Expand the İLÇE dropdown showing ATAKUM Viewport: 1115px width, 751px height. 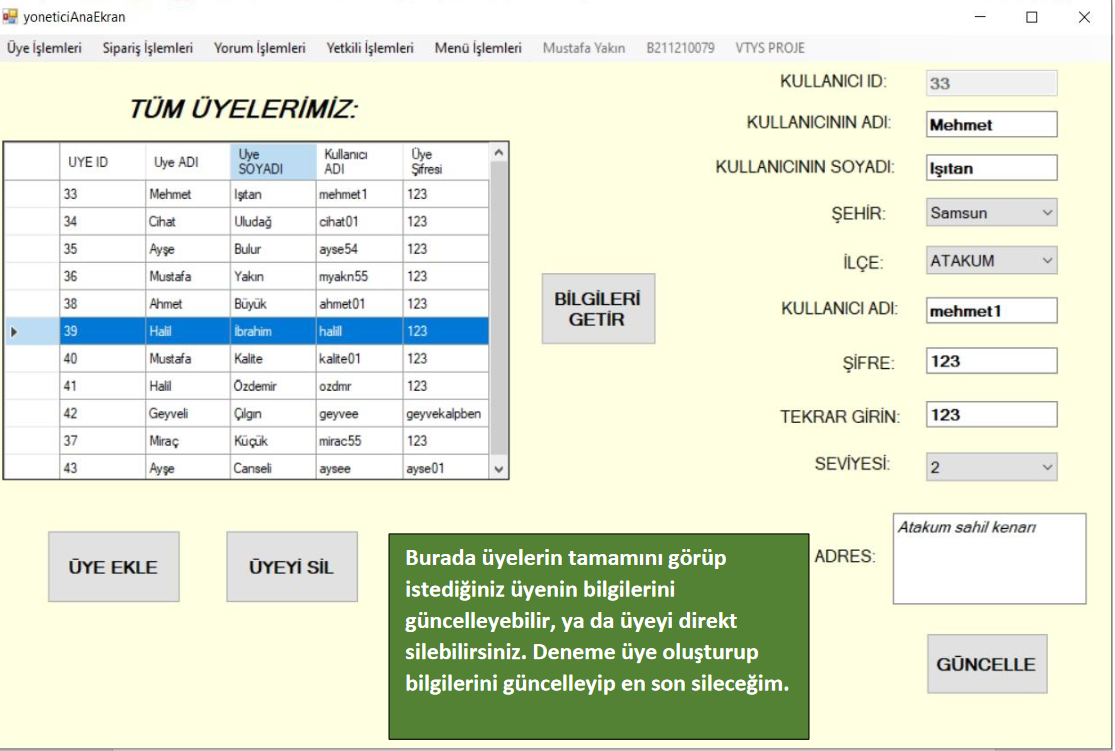[x=991, y=261]
